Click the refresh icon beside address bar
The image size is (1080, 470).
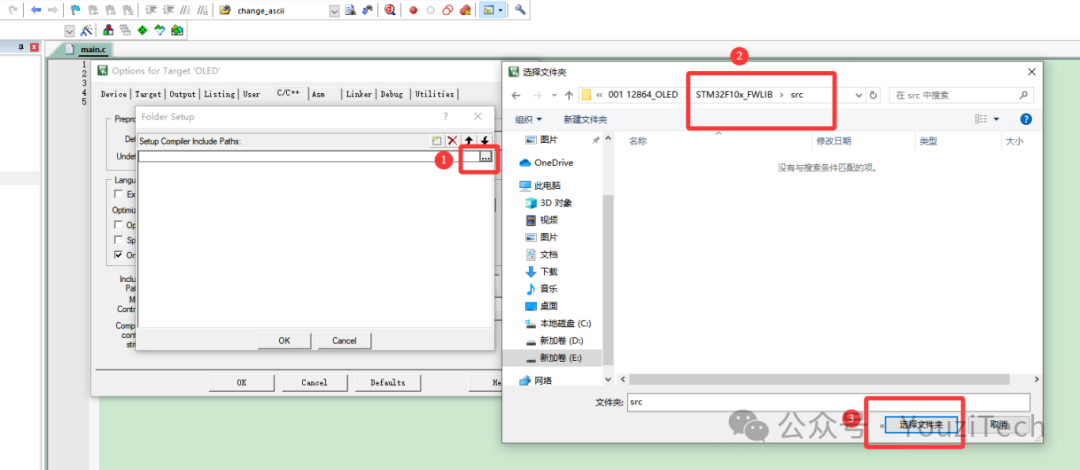(x=873, y=95)
